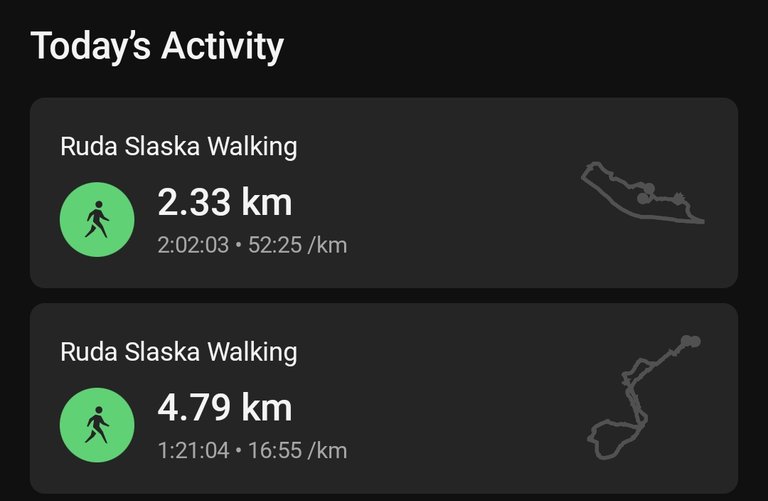Screen dimensions: 768x501
Task: Tap the 2:02:03 duration text
Action: pos(193,245)
